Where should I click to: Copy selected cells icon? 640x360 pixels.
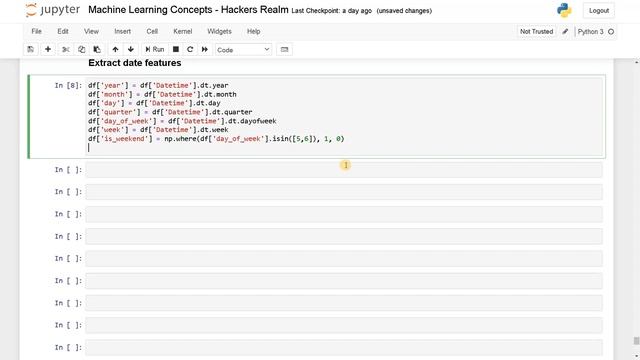click(x=81, y=49)
